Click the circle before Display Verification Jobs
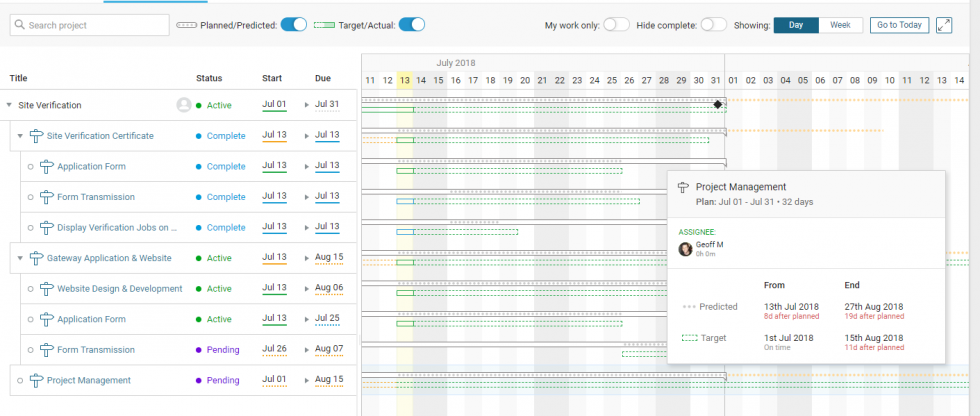980x416 pixels. [30, 227]
